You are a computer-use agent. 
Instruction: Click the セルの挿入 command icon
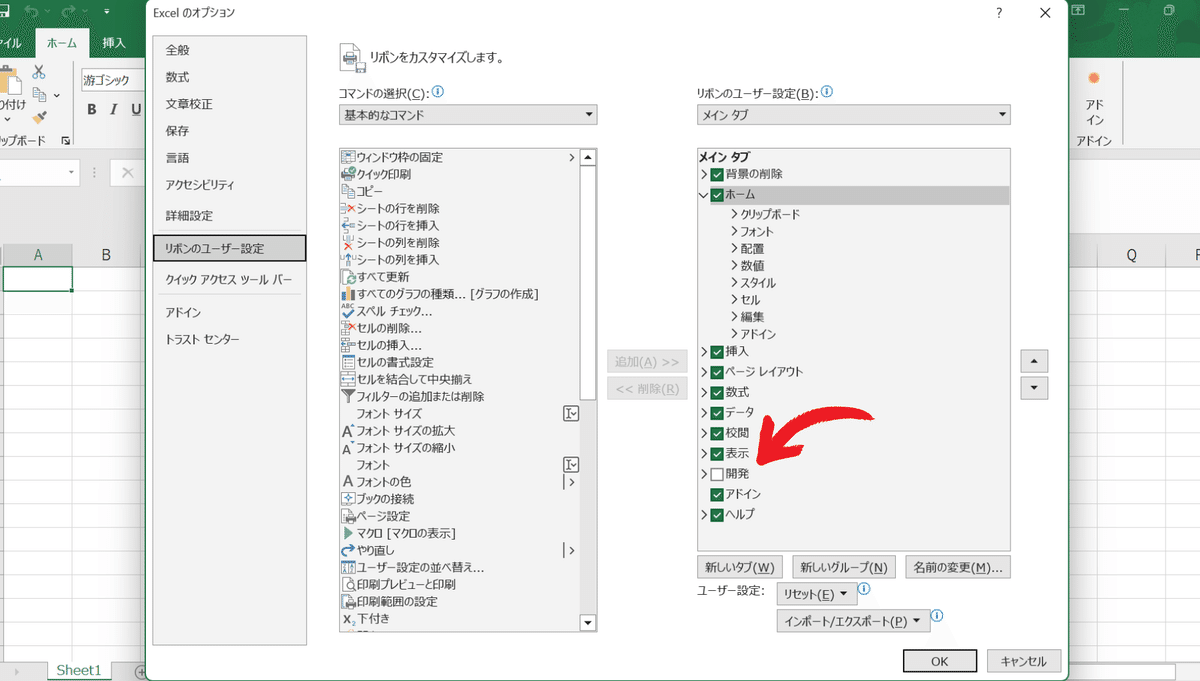click(348, 345)
